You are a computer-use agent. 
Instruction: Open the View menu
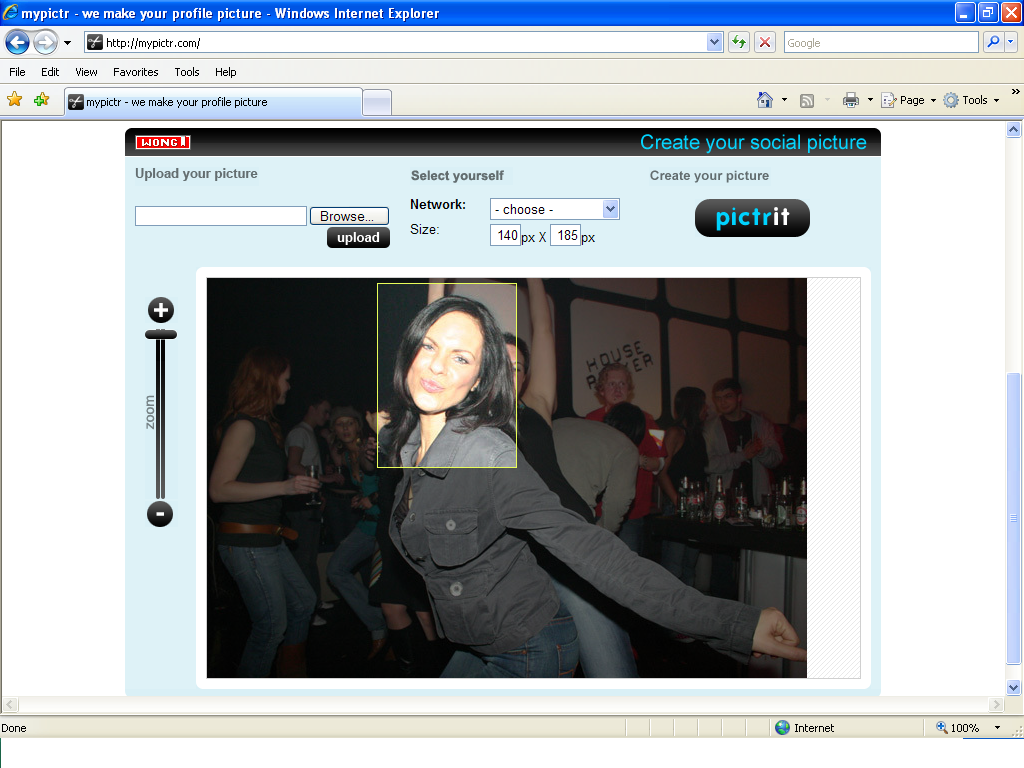[86, 72]
